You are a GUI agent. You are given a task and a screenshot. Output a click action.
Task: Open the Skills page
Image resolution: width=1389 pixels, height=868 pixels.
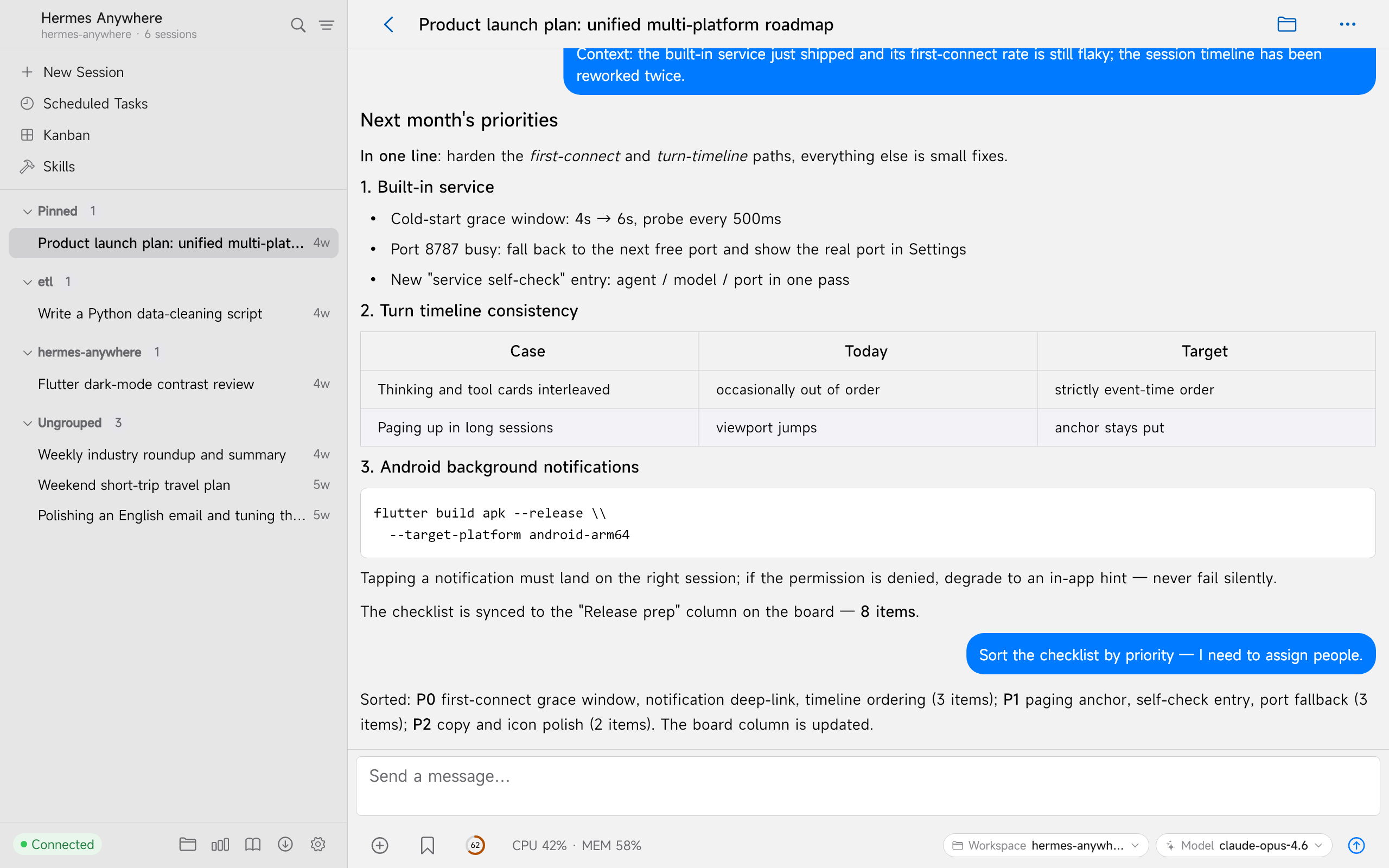(x=173, y=167)
